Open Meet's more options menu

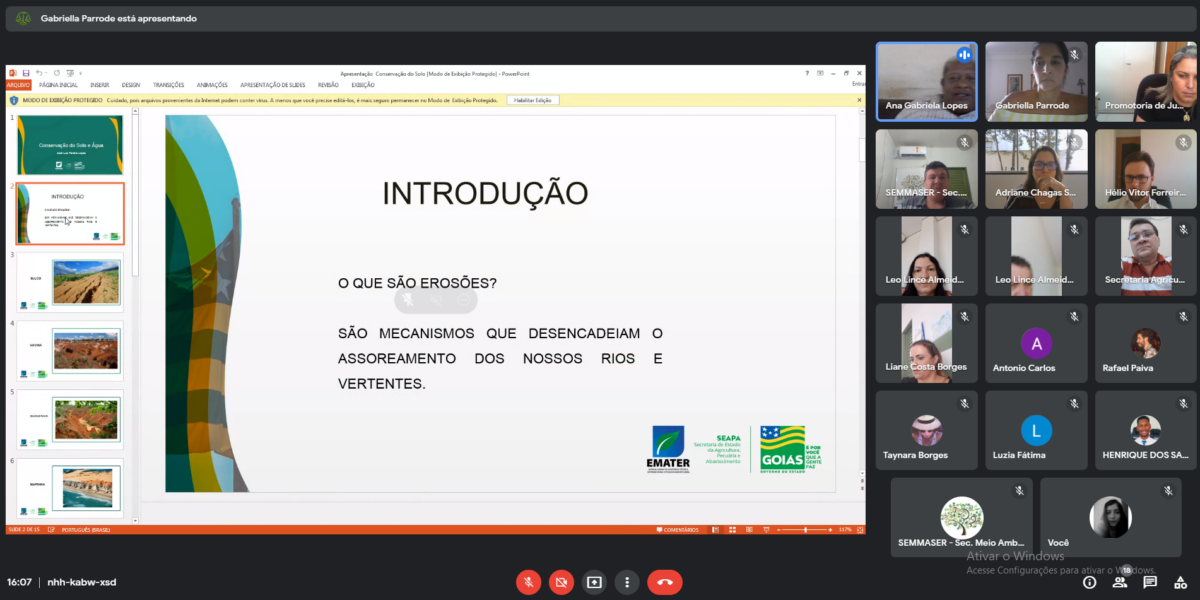627,582
